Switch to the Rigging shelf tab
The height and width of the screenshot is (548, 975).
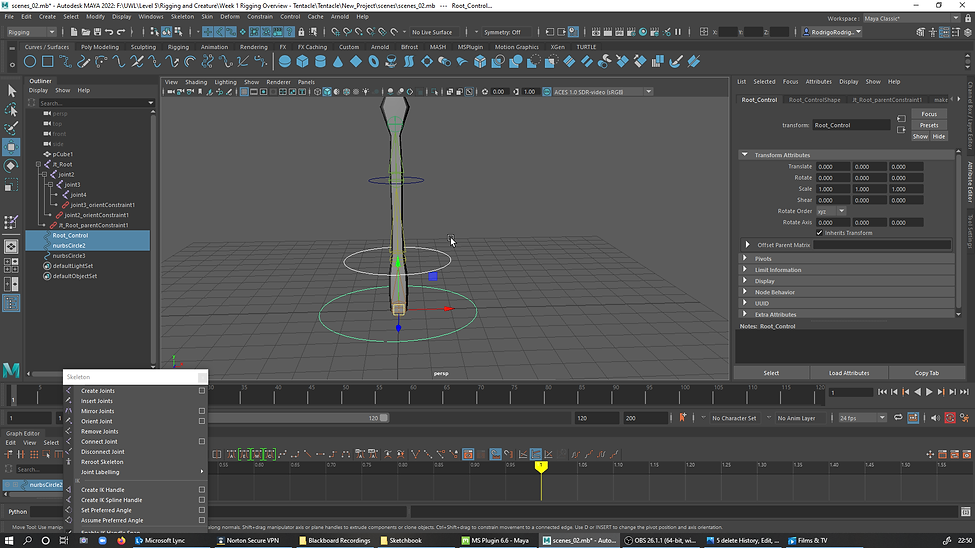(178, 47)
